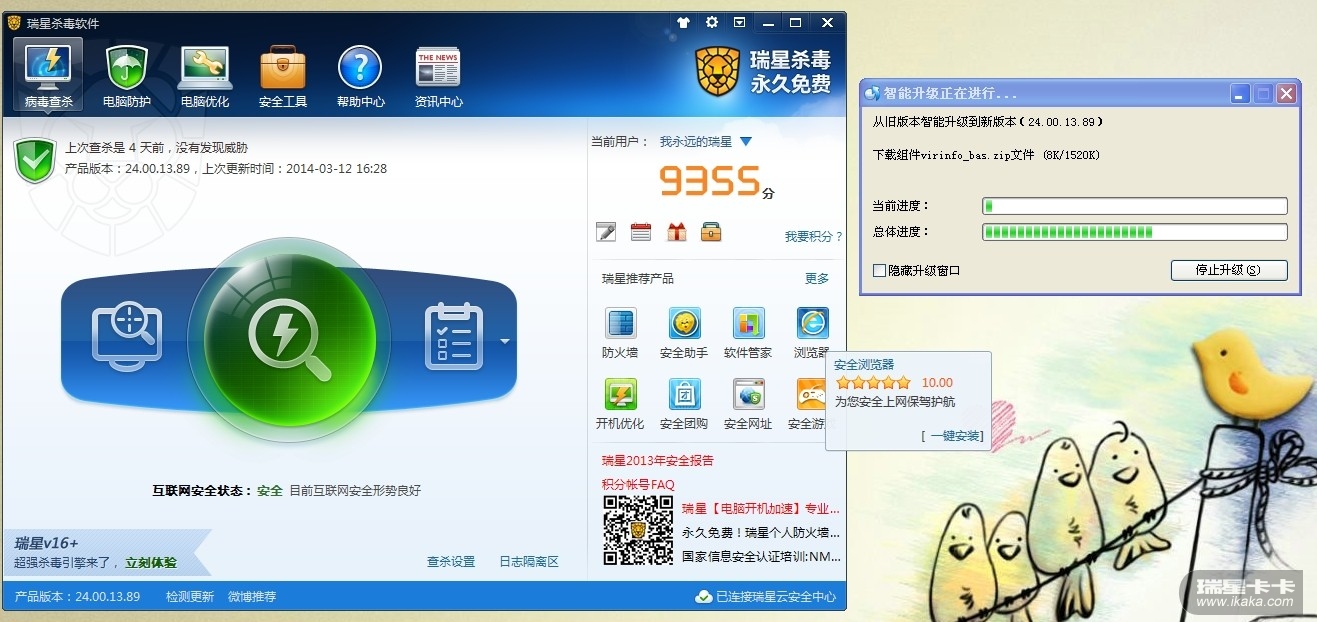
Task: Click the pencil edit icon under score
Action: tap(606, 232)
